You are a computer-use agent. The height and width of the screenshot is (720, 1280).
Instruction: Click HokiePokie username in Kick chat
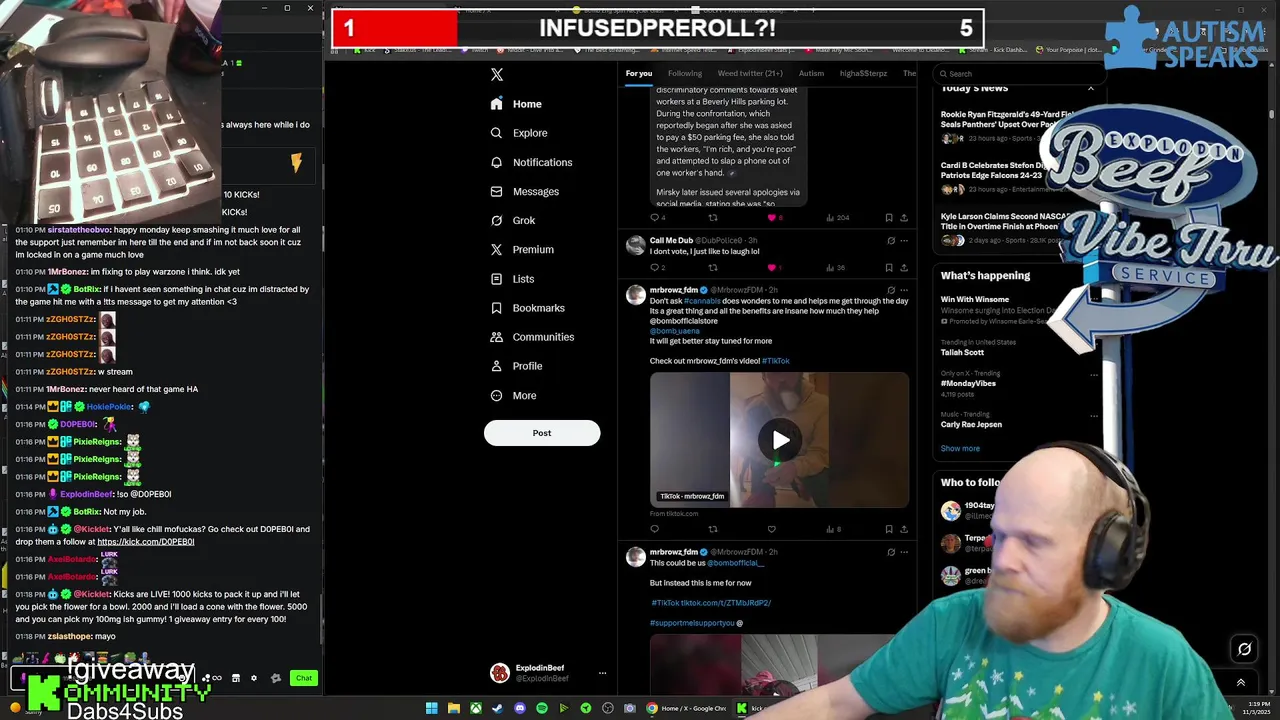pos(110,407)
